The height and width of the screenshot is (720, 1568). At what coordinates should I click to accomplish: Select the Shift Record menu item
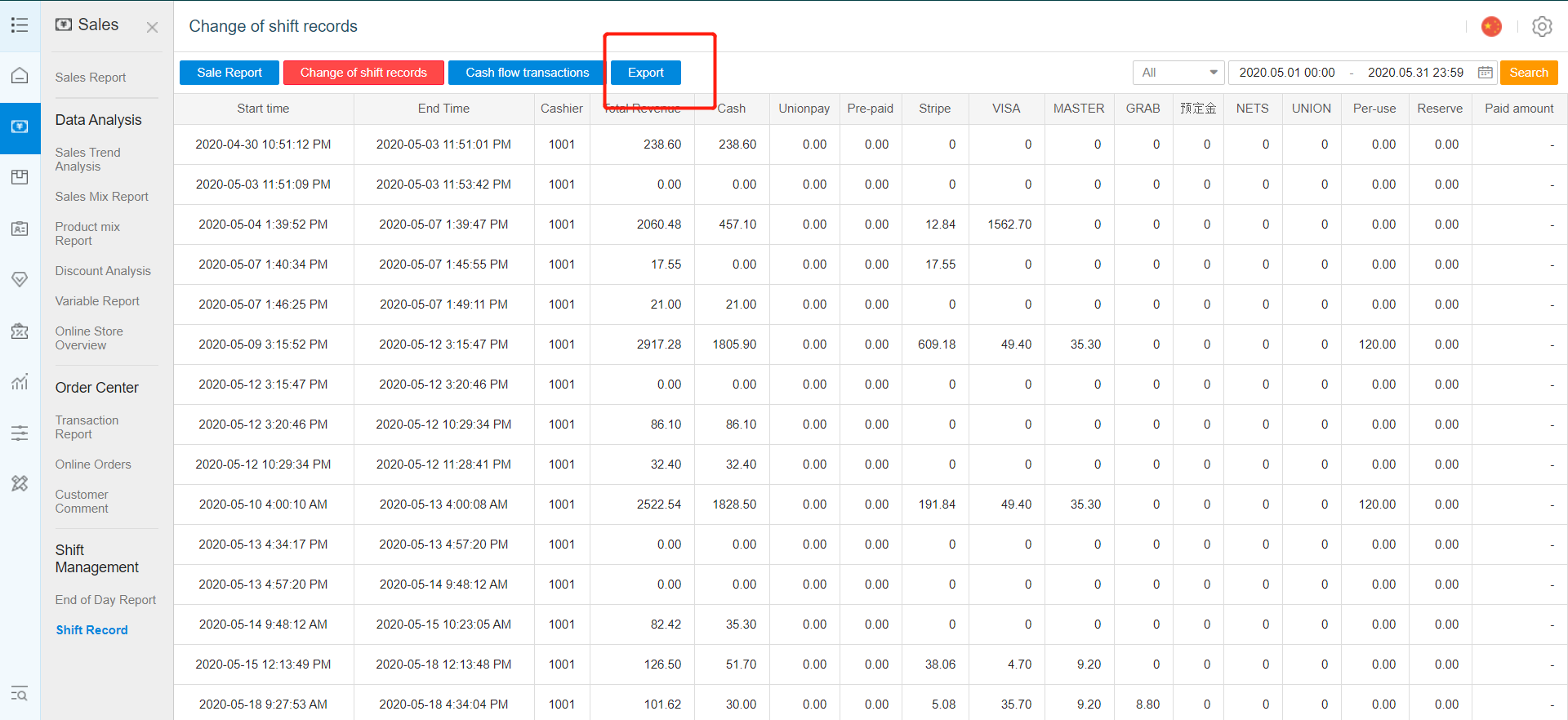(91, 630)
